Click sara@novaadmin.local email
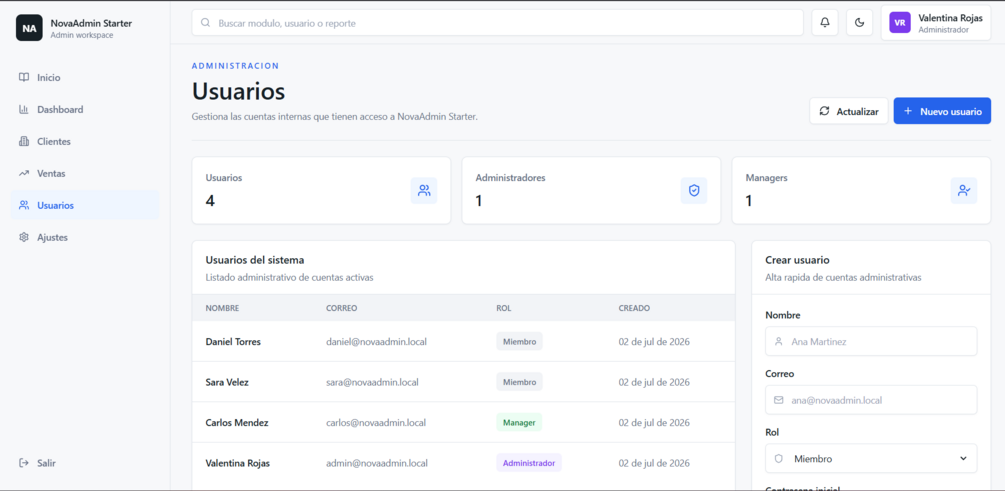Viewport: 1005px width, 491px height. 372,382
